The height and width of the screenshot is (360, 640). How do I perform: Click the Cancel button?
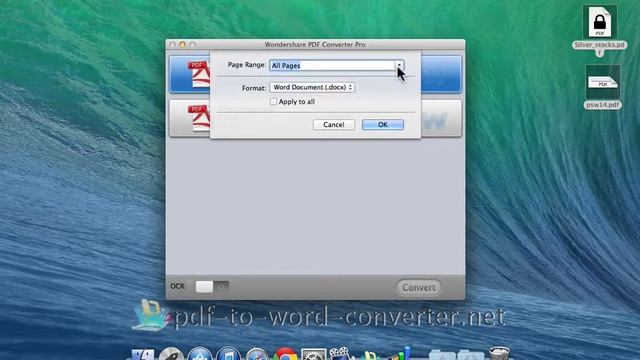click(333, 124)
